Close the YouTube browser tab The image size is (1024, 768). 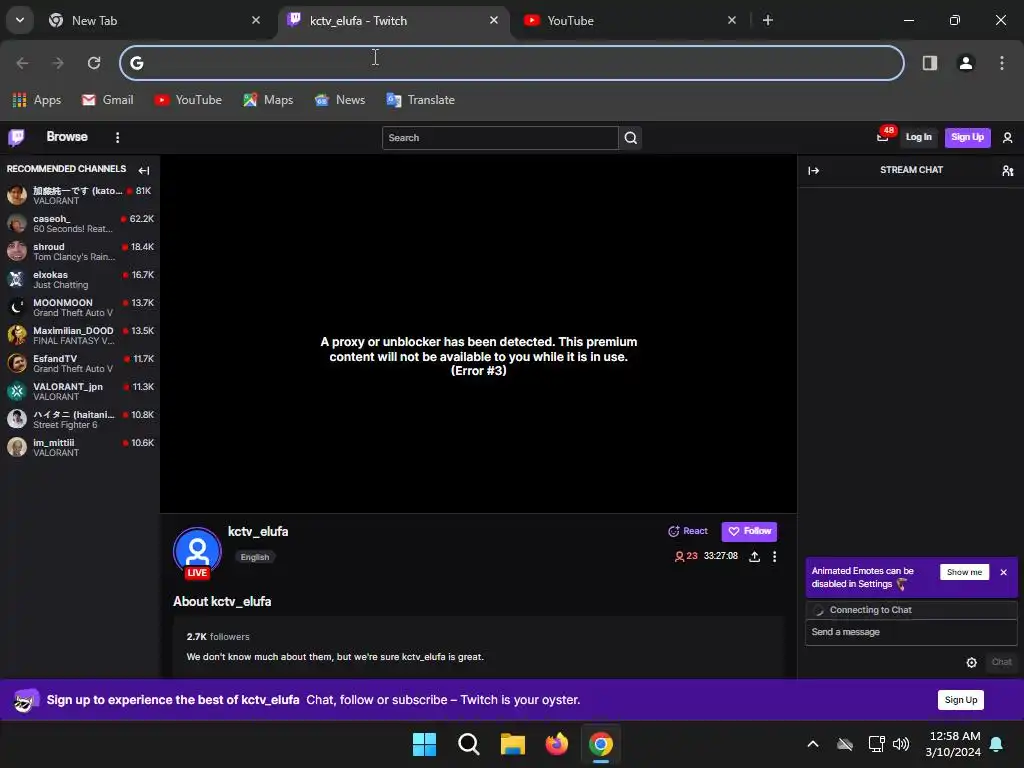731,20
